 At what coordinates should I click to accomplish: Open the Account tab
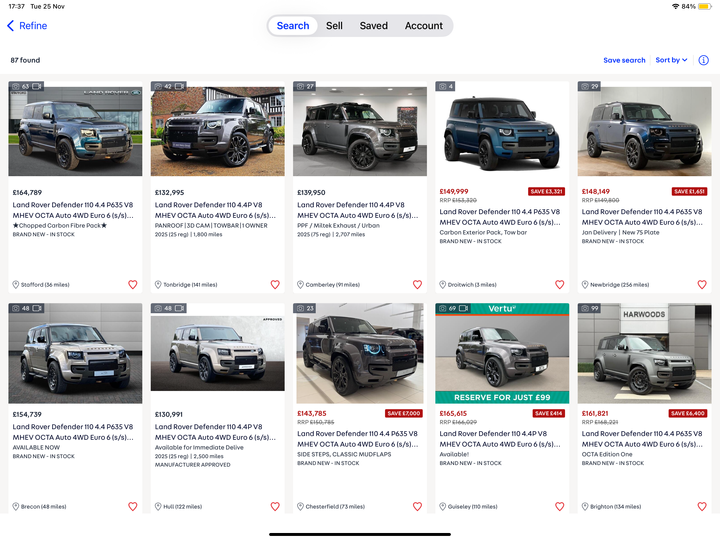(424, 26)
